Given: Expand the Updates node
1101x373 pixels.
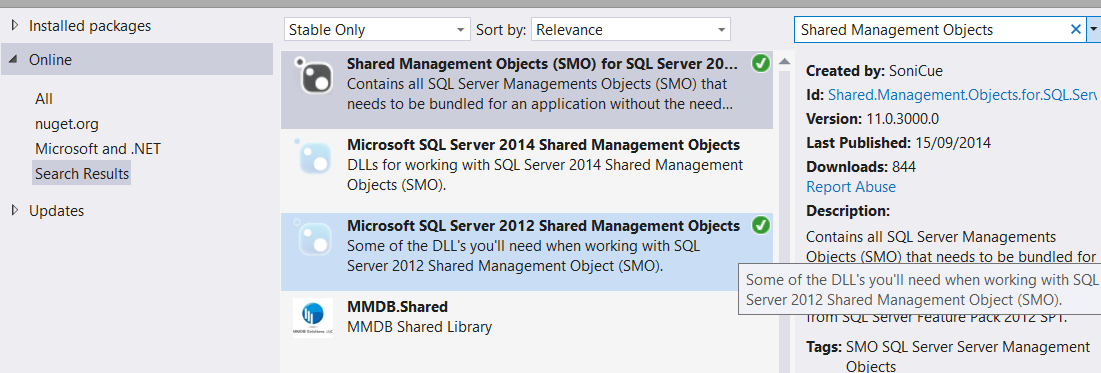Looking at the screenshot, I should click(15, 211).
